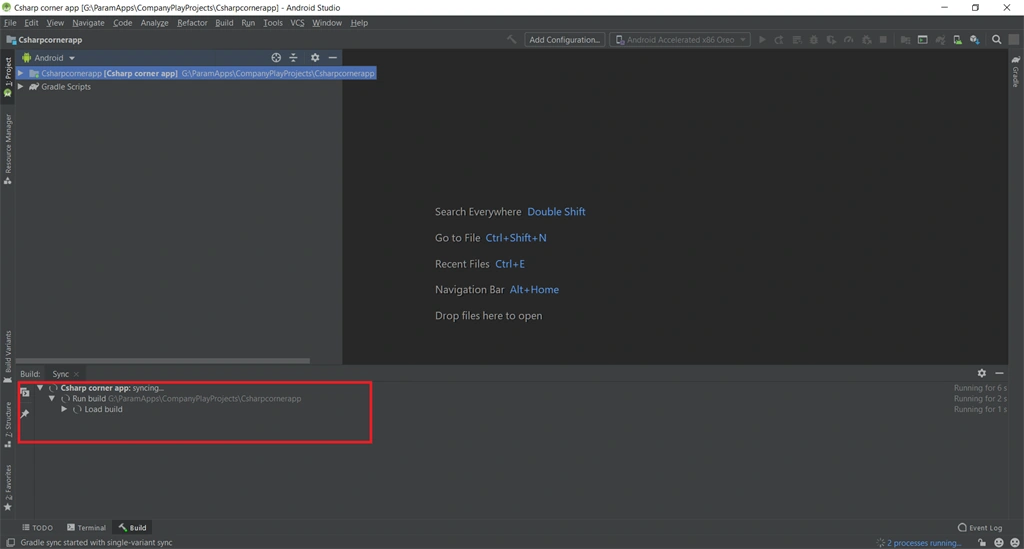
Task: Click the smiley face feedback icon in status bar
Action: [999, 542]
